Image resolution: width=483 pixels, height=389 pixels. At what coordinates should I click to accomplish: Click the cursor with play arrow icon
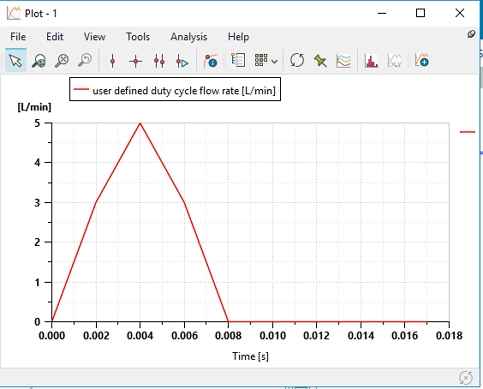[182, 61]
